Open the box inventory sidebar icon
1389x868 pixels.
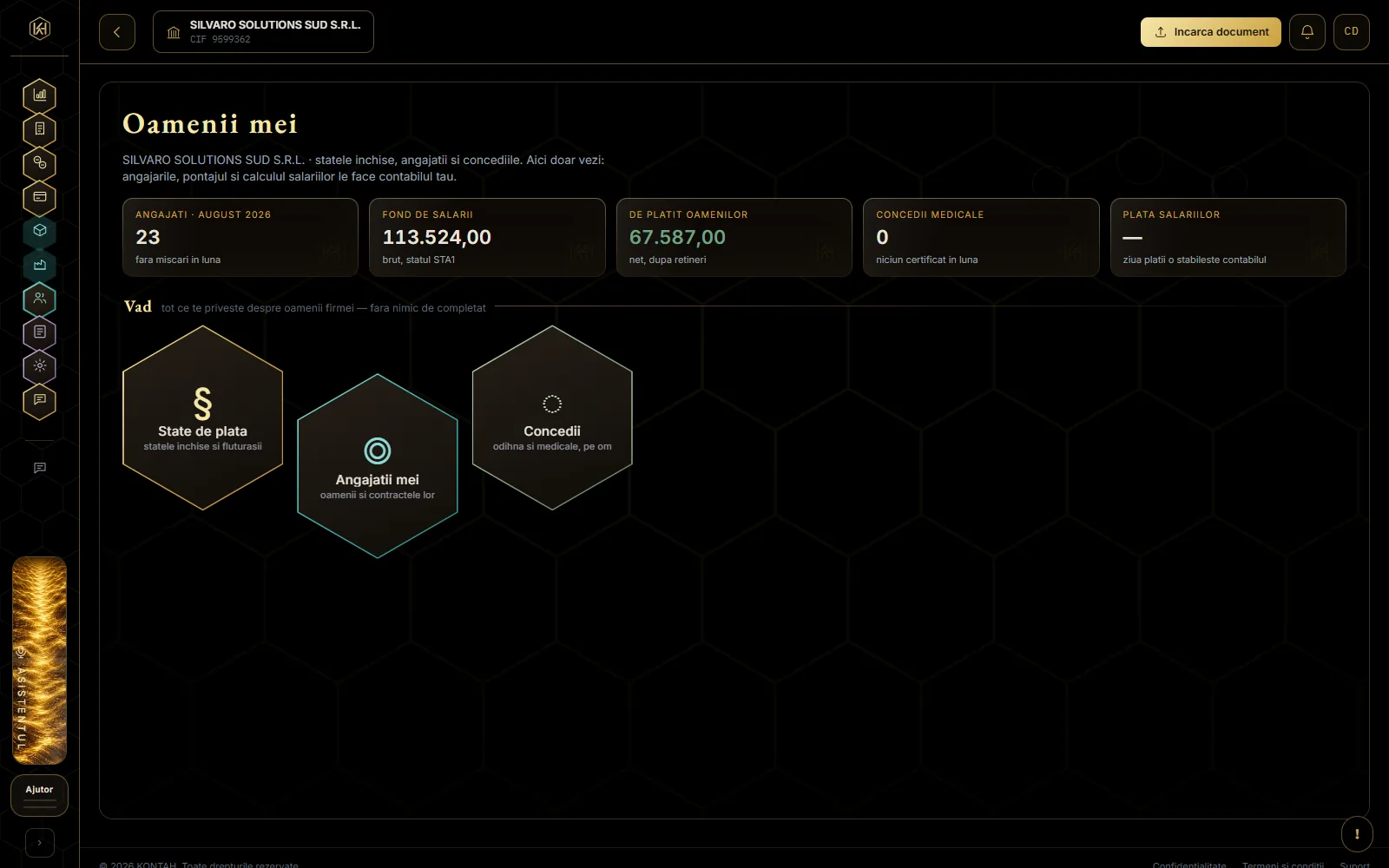coord(39,231)
